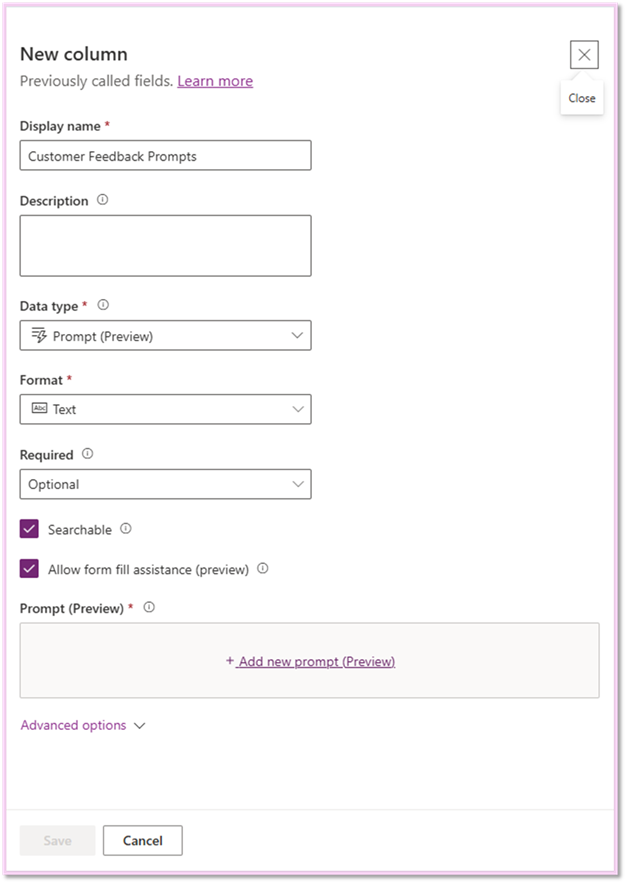Image resolution: width=626 pixels, height=883 pixels.
Task: Click the Abc text icon in Format
Action: click(x=40, y=409)
